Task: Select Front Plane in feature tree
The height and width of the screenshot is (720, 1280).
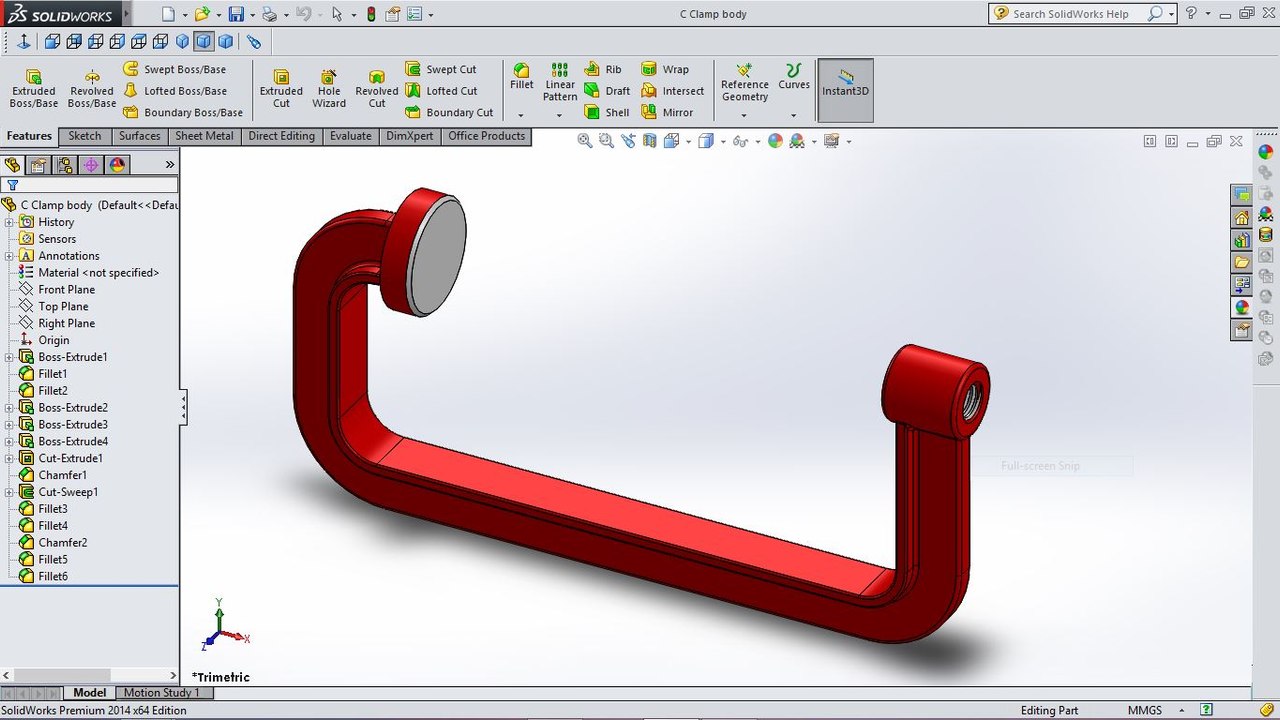Action: (57, 290)
